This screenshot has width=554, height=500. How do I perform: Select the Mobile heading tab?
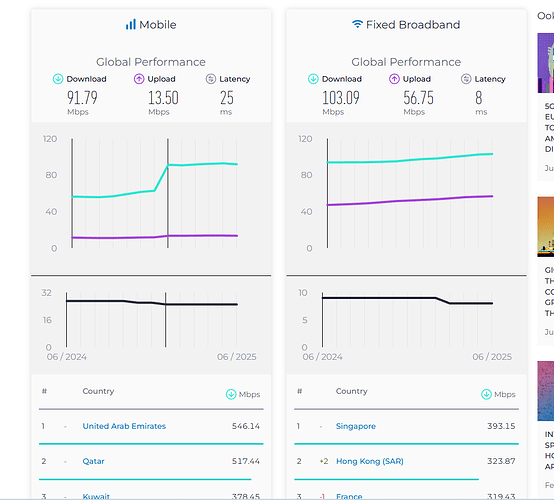(151, 25)
